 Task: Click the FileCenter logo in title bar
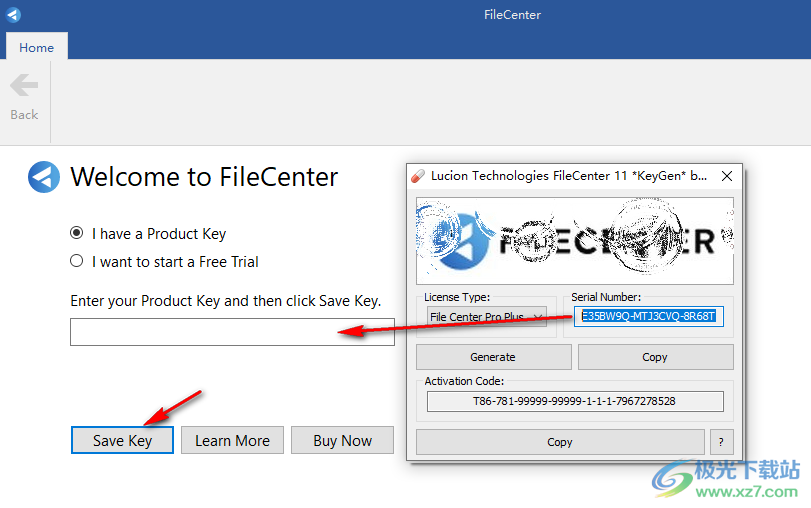click(x=13, y=14)
